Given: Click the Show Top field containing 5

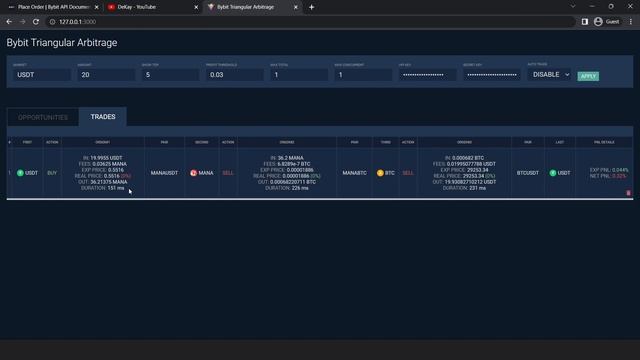Looking at the screenshot, I should click(x=170, y=75).
